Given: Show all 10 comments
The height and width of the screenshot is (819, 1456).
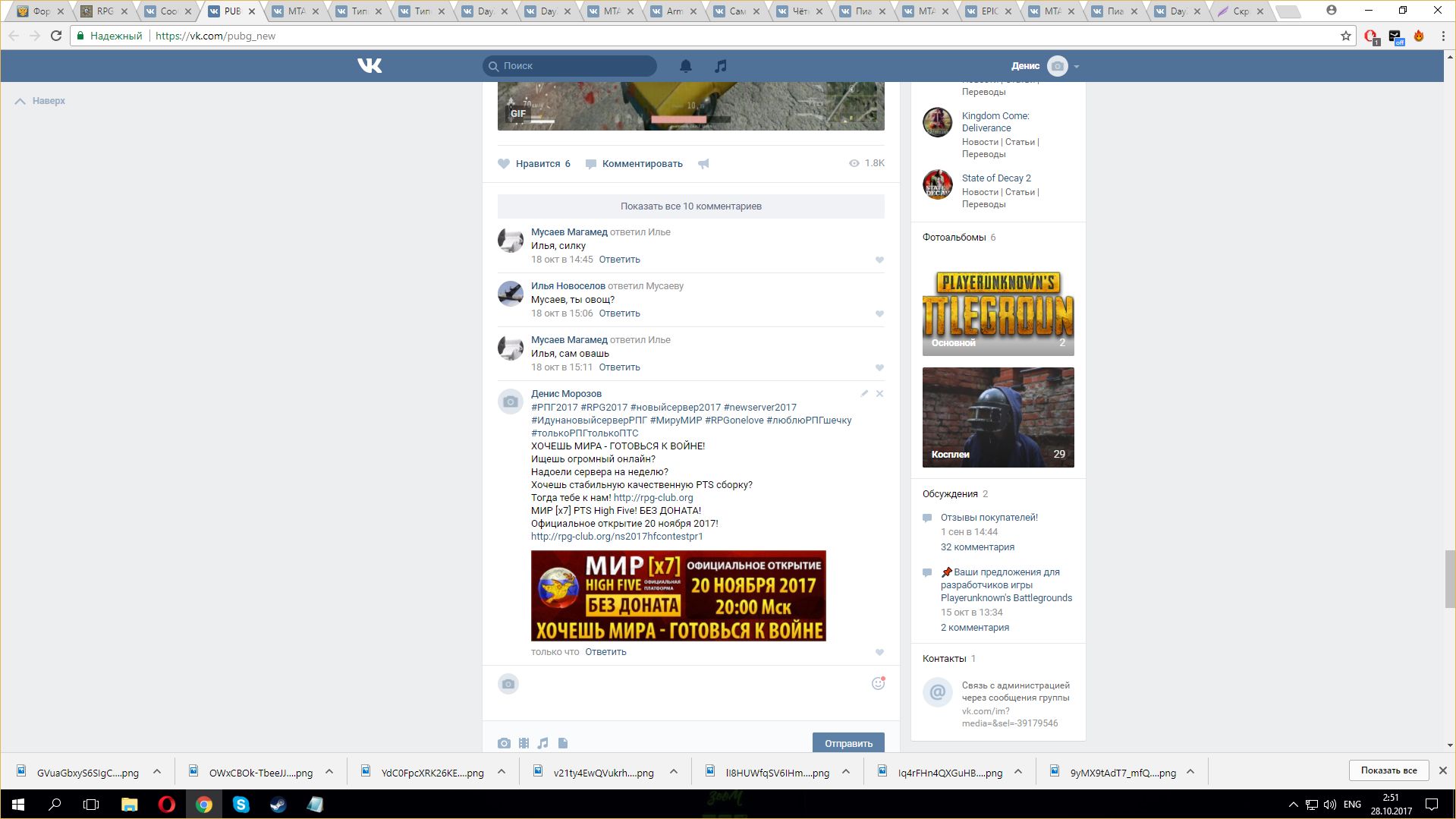Looking at the screenshot, I should click(690, 206).
